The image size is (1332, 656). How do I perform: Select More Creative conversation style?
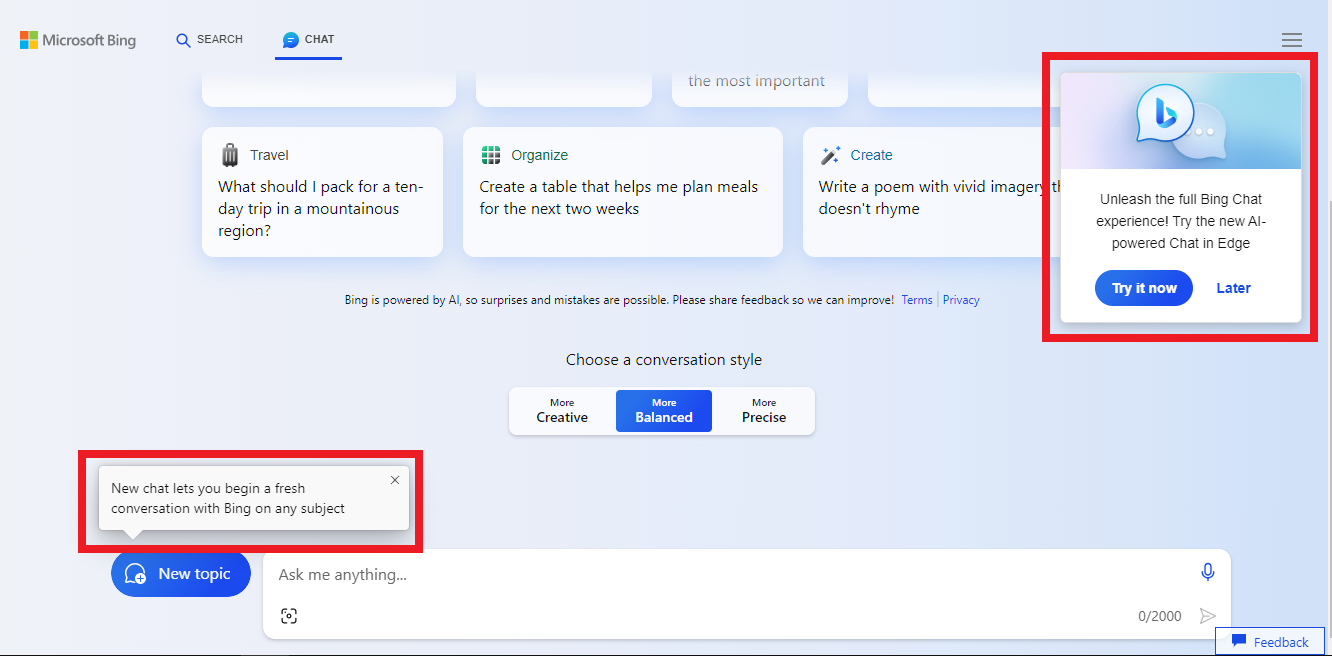[x=562, y=411]
